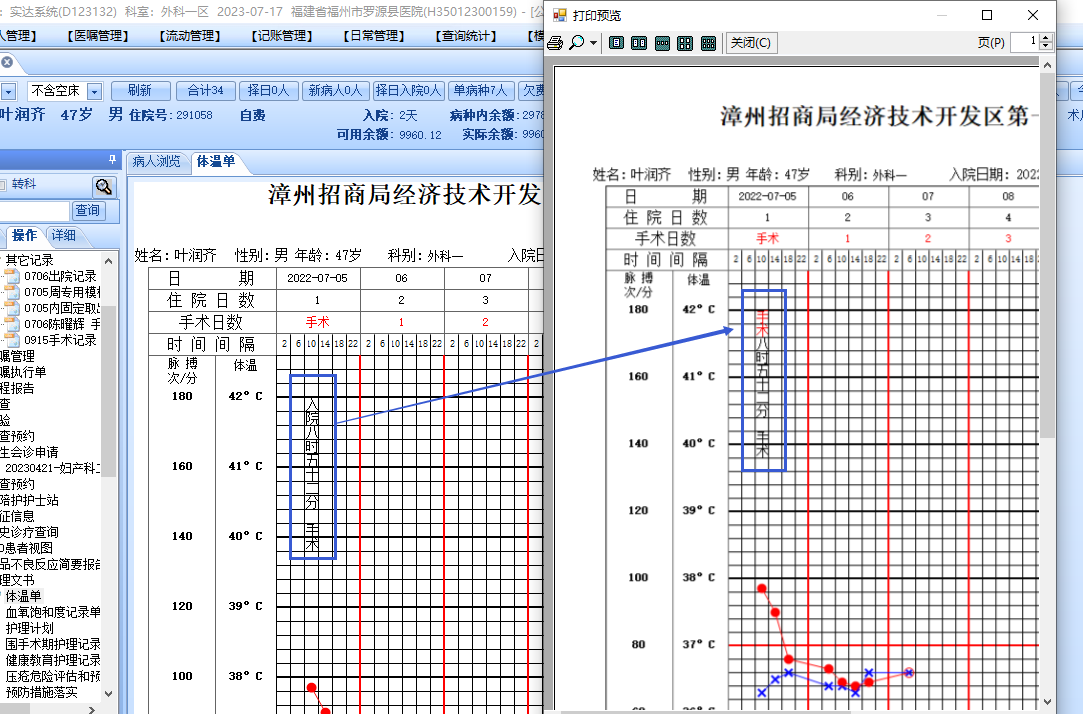The height and width of the screenshot is (714, 1083).
Task: Click the search text field beside 查询
Action: click(35, 211)
